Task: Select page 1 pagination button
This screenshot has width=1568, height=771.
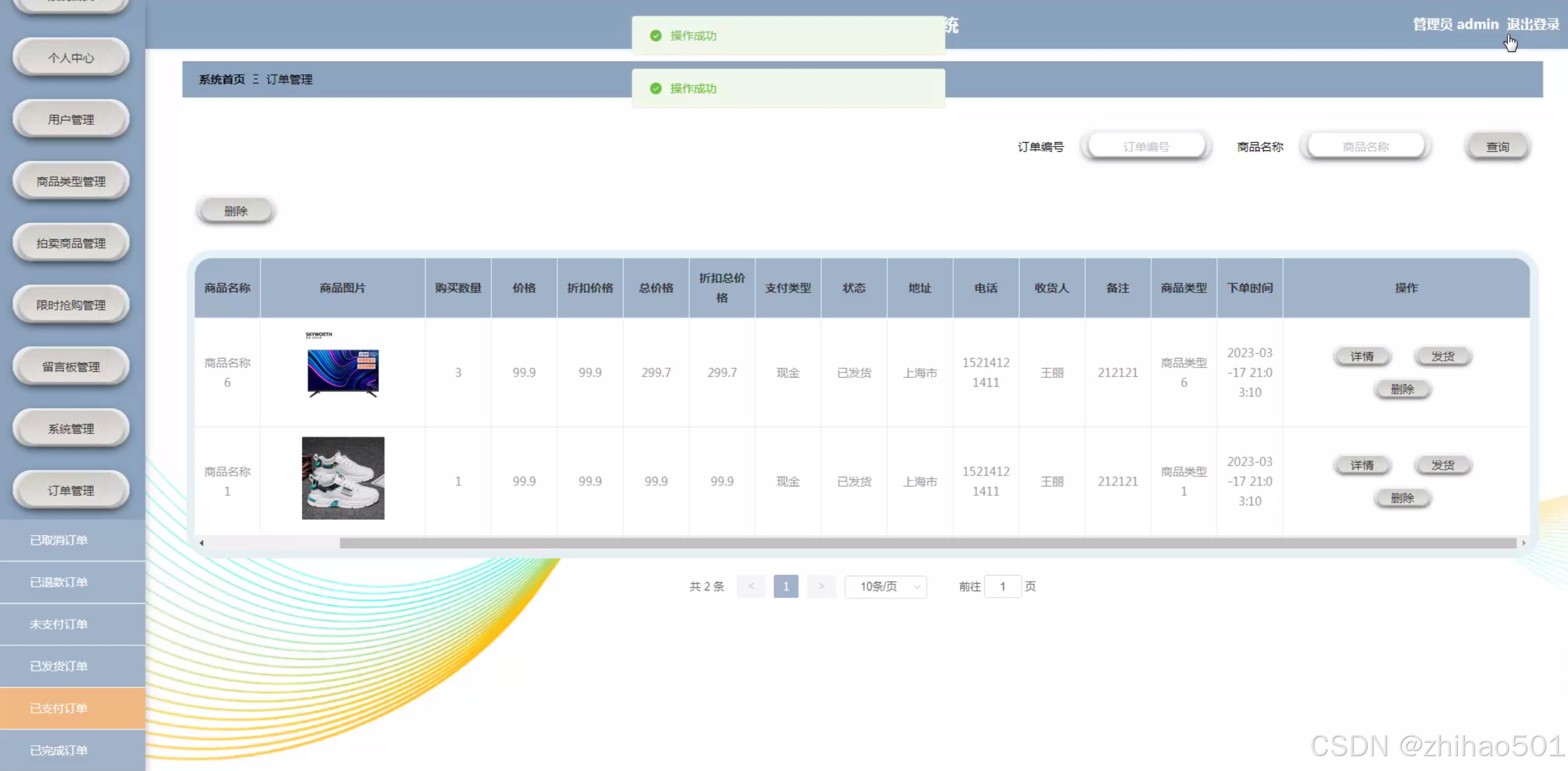Action: coord(786,586)
